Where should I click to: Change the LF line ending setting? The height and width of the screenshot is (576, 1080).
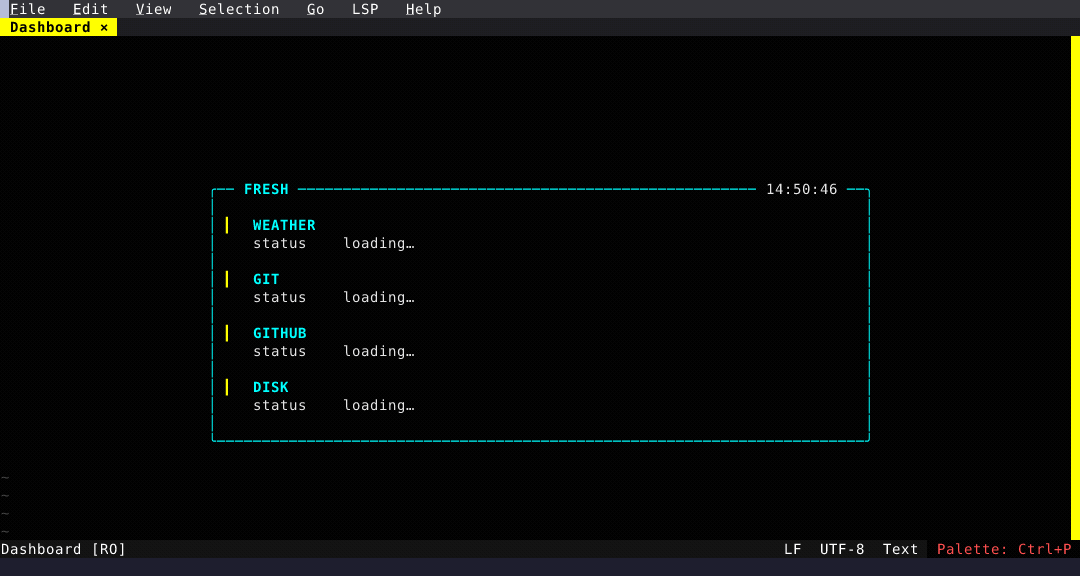coord(792,549)
